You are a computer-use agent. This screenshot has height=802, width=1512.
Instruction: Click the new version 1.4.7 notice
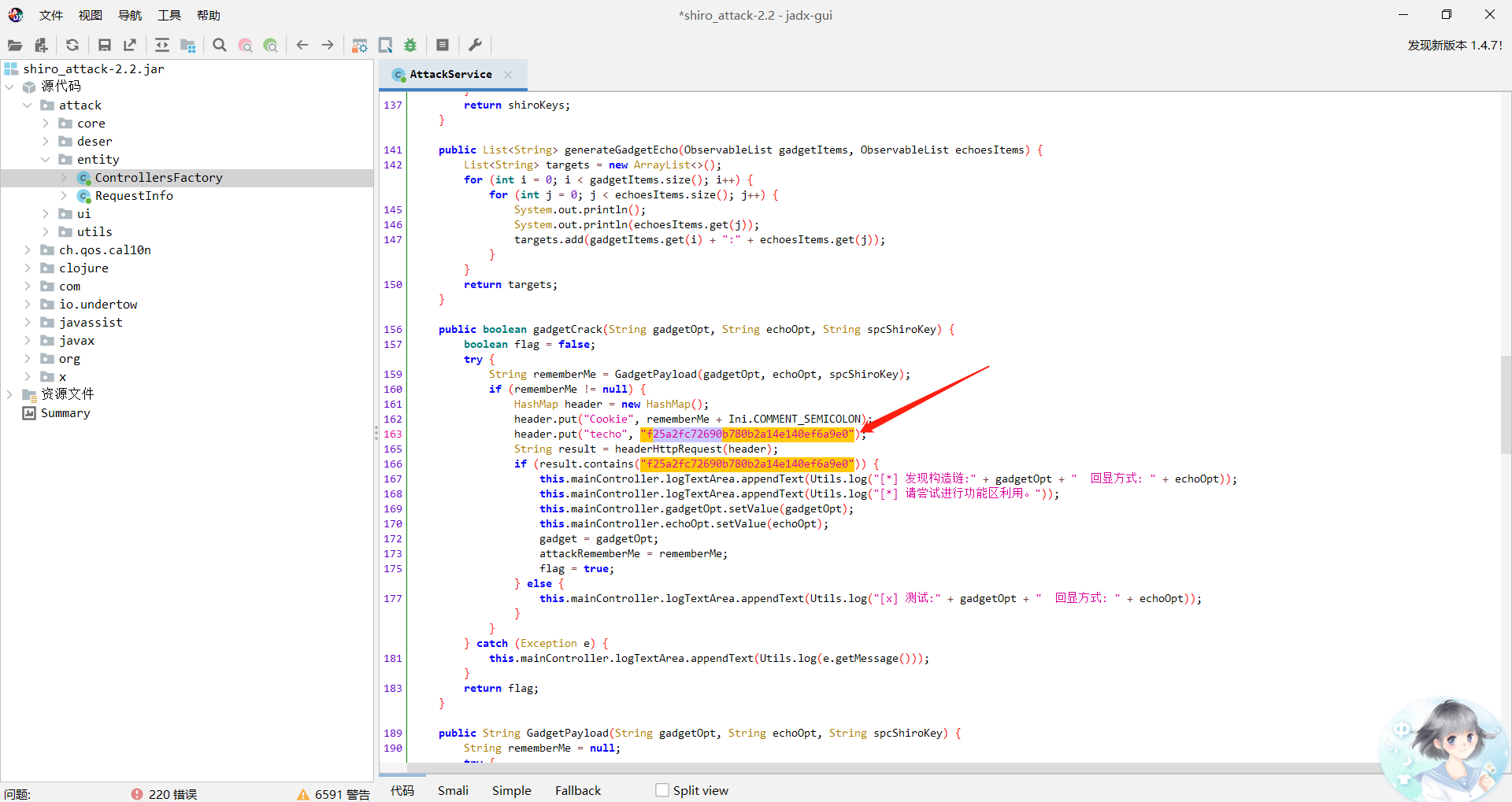(x=1455, y=46)
